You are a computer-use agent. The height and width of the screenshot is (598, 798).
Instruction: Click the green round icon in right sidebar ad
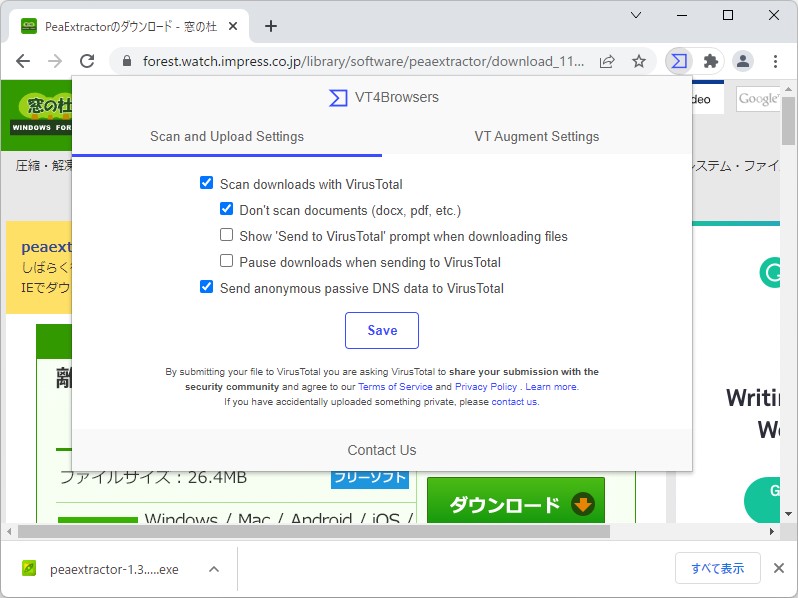[x=770, y=272]
